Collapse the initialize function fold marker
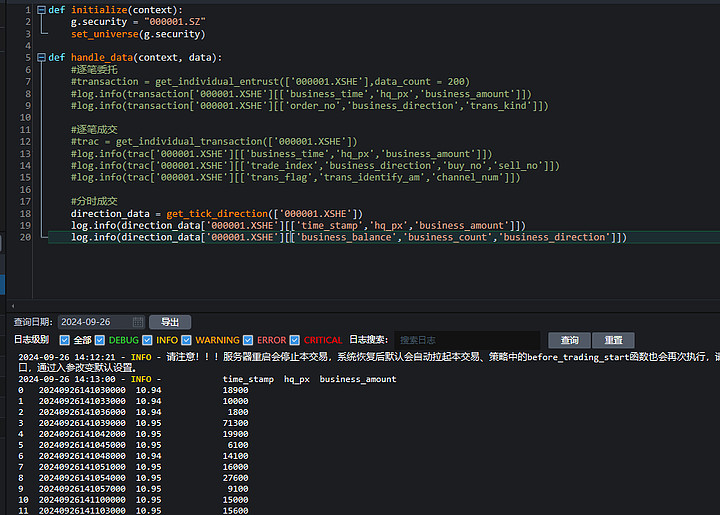This screenshot has width=720, height=515. pos(41,10)
